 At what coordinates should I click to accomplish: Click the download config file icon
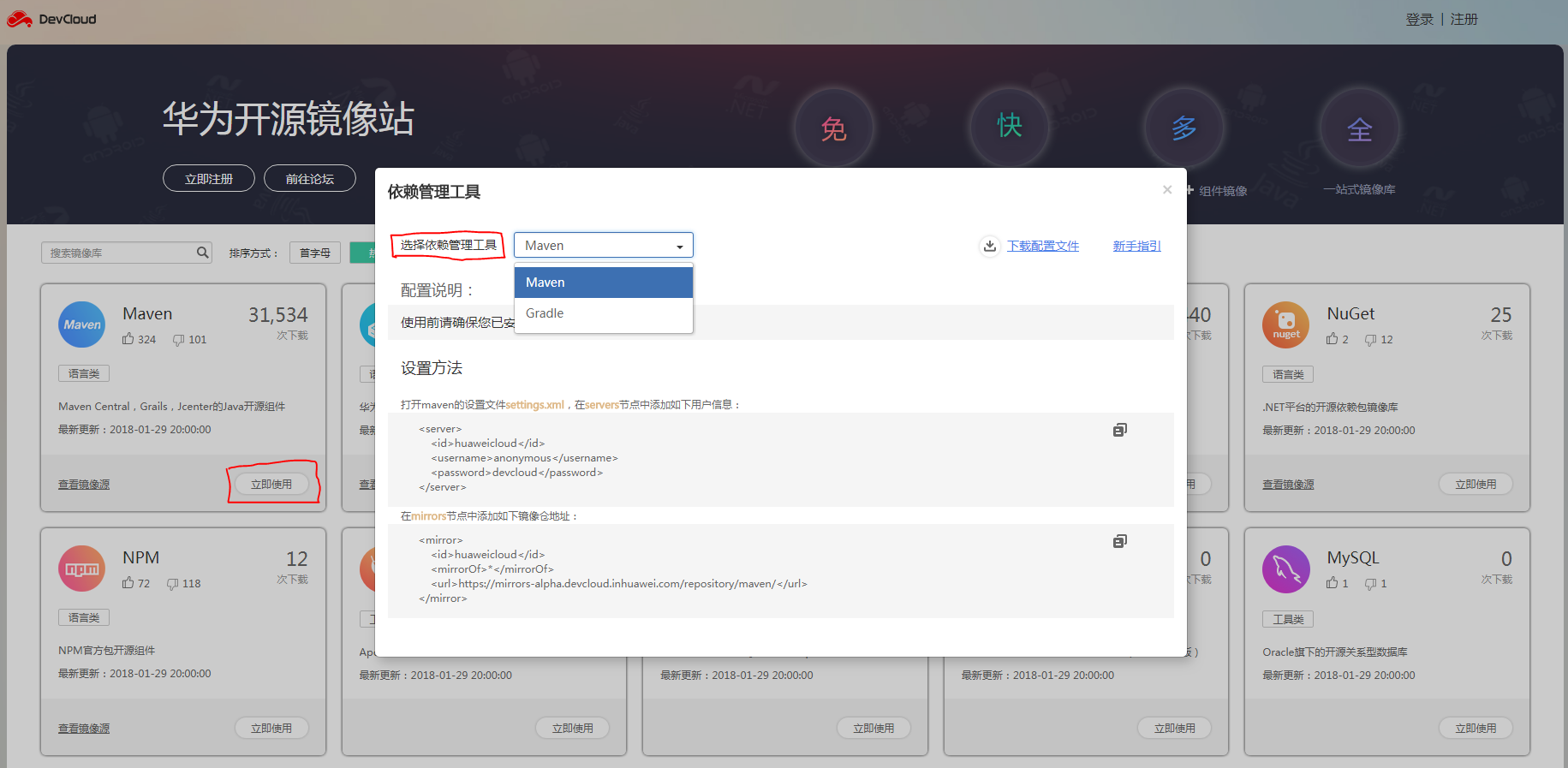point(990,246)
